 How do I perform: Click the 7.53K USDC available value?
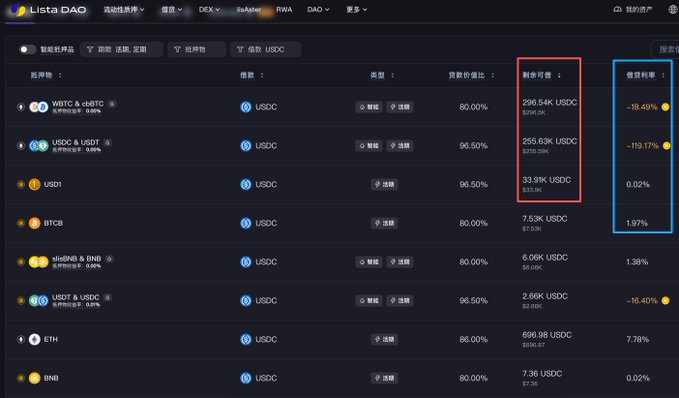point(545,219)
